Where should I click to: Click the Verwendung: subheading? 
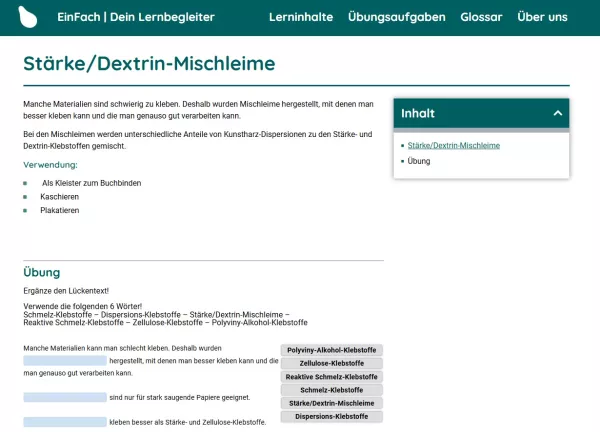(50, 165)
